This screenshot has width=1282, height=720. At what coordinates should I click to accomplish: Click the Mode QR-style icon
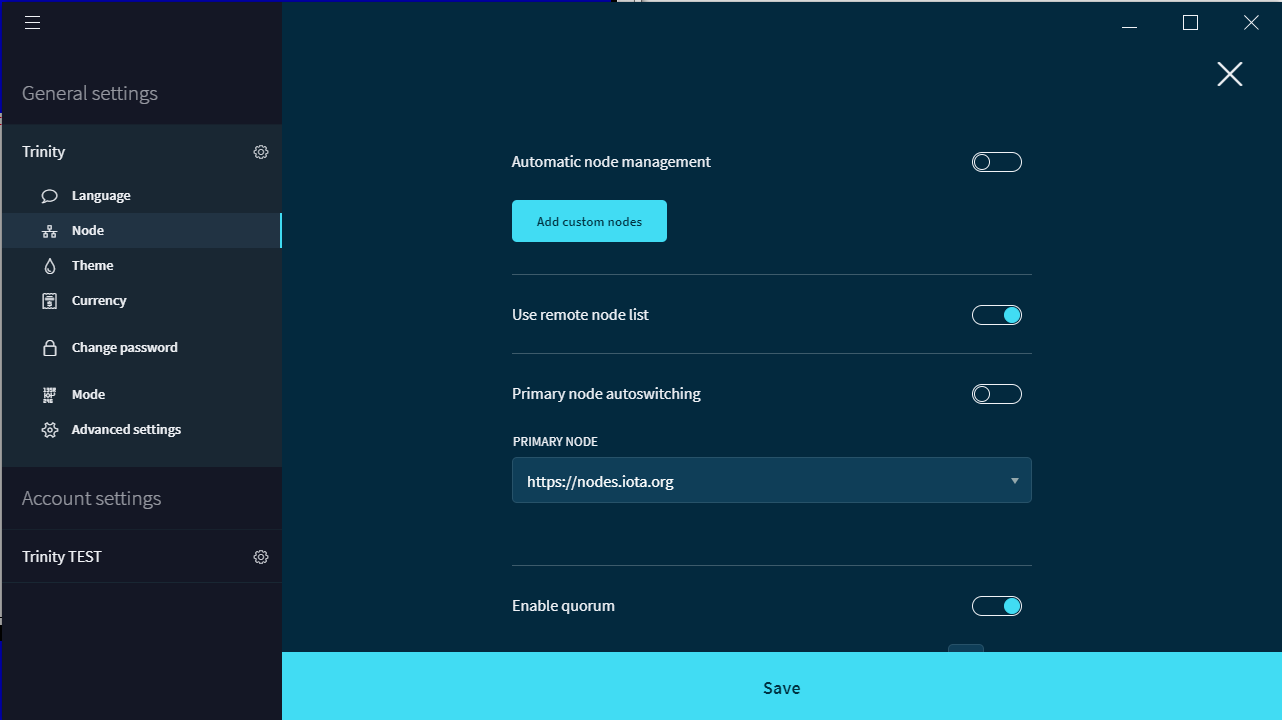pos(48,394)
